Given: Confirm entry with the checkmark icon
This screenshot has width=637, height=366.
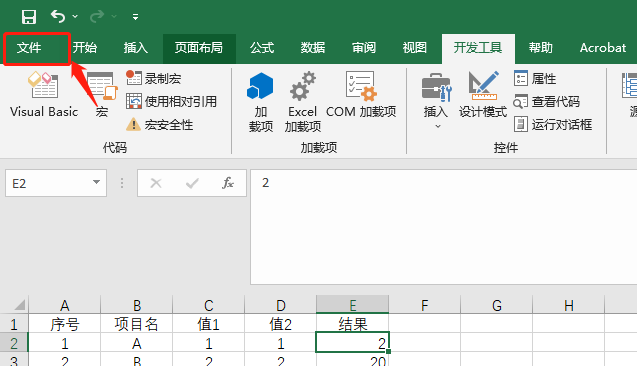Looking at the screenshot, I should coord(192,183).
